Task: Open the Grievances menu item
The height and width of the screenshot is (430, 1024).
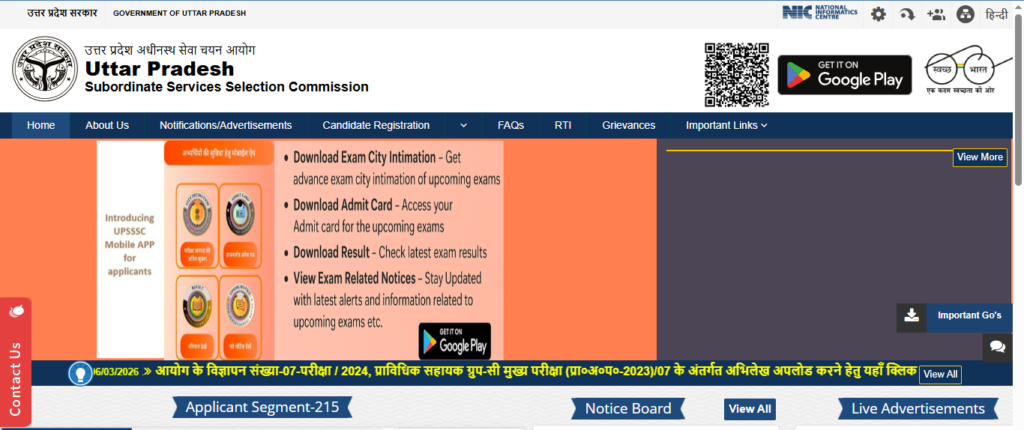Action: pos(628,126)
